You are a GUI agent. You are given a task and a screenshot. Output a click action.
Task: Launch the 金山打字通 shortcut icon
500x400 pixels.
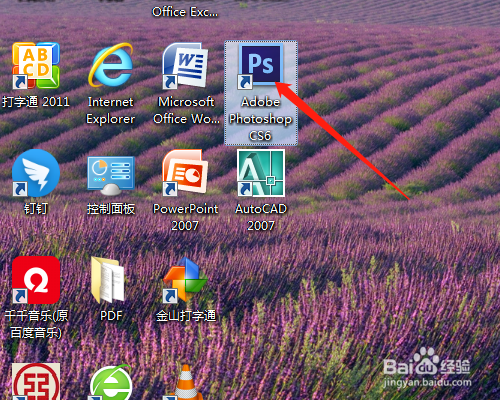[x=185, y=280]
